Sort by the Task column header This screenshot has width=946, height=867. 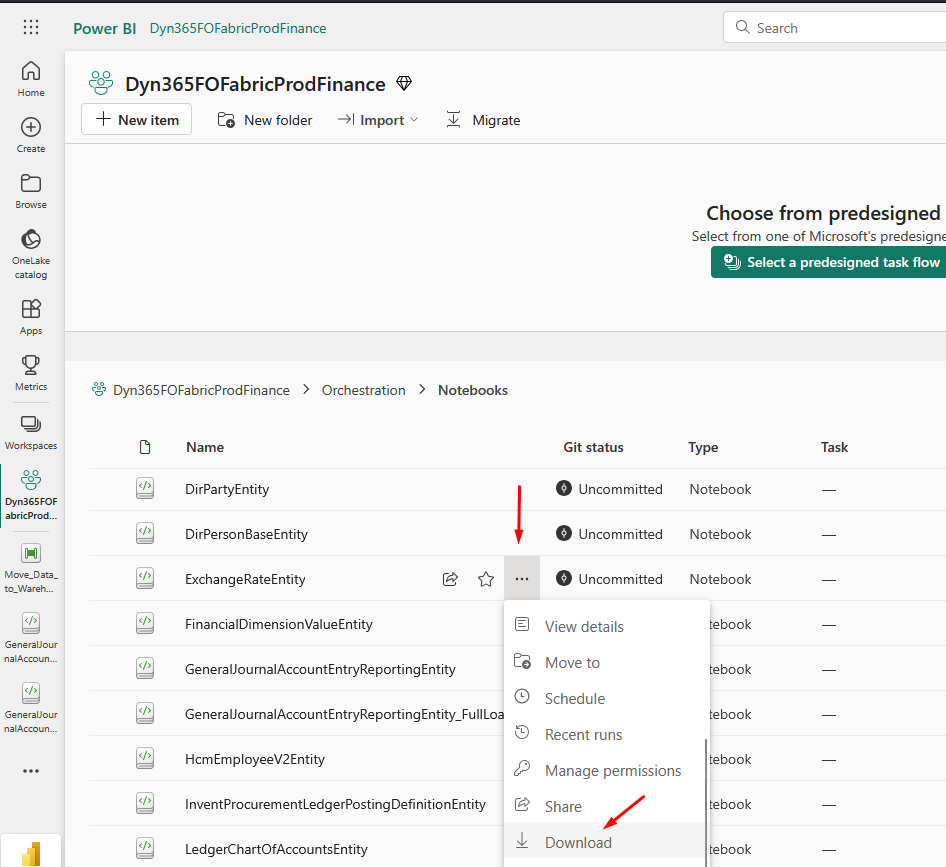click(834, 447)
